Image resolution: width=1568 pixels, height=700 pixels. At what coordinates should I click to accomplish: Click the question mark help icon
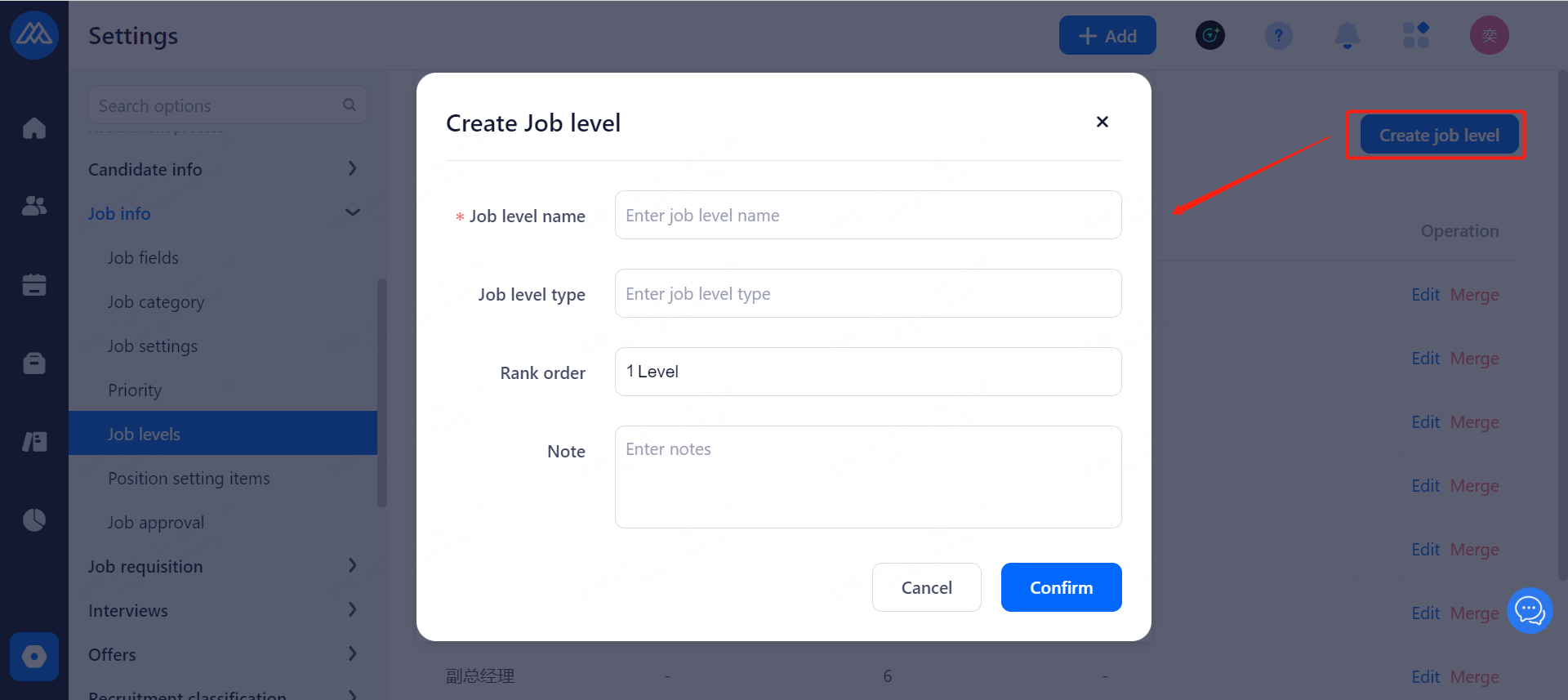tap(1278, 36)
